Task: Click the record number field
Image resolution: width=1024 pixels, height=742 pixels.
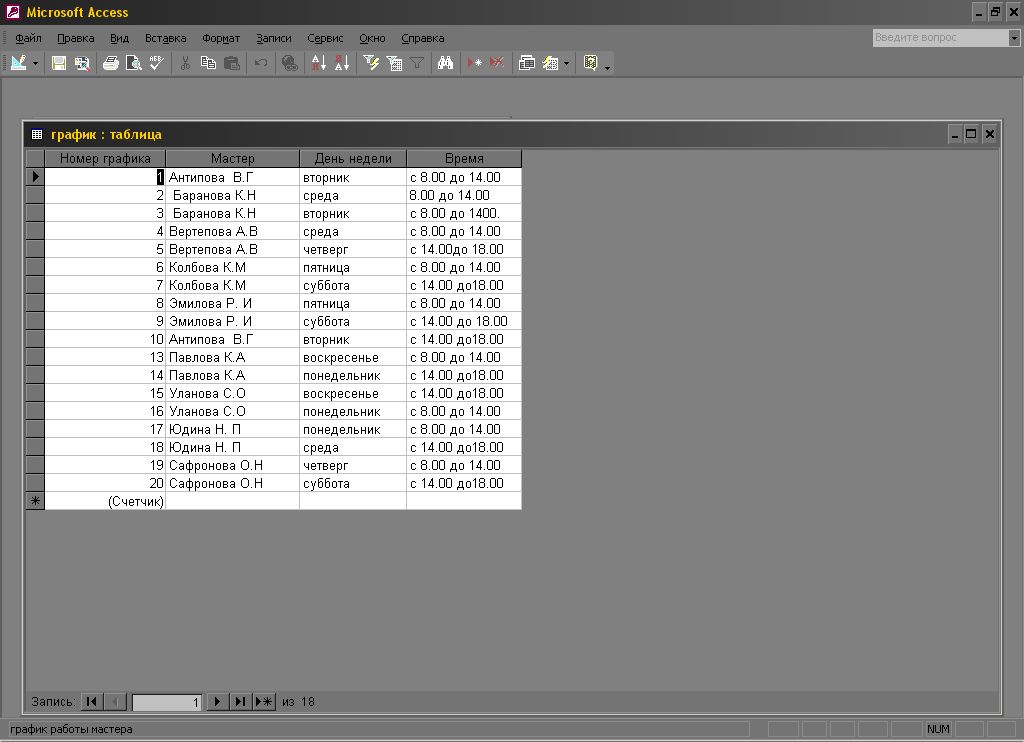Action: [167, 702]
